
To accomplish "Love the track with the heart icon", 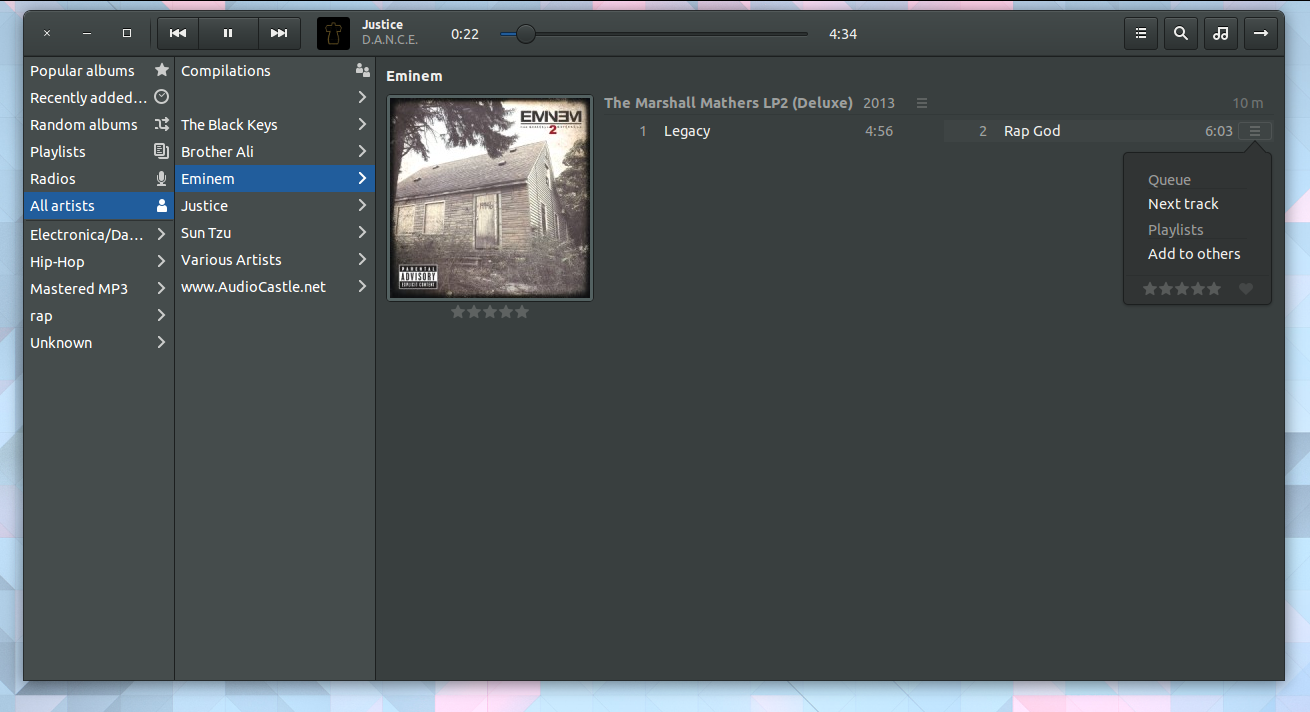I will coord(1246,289).
